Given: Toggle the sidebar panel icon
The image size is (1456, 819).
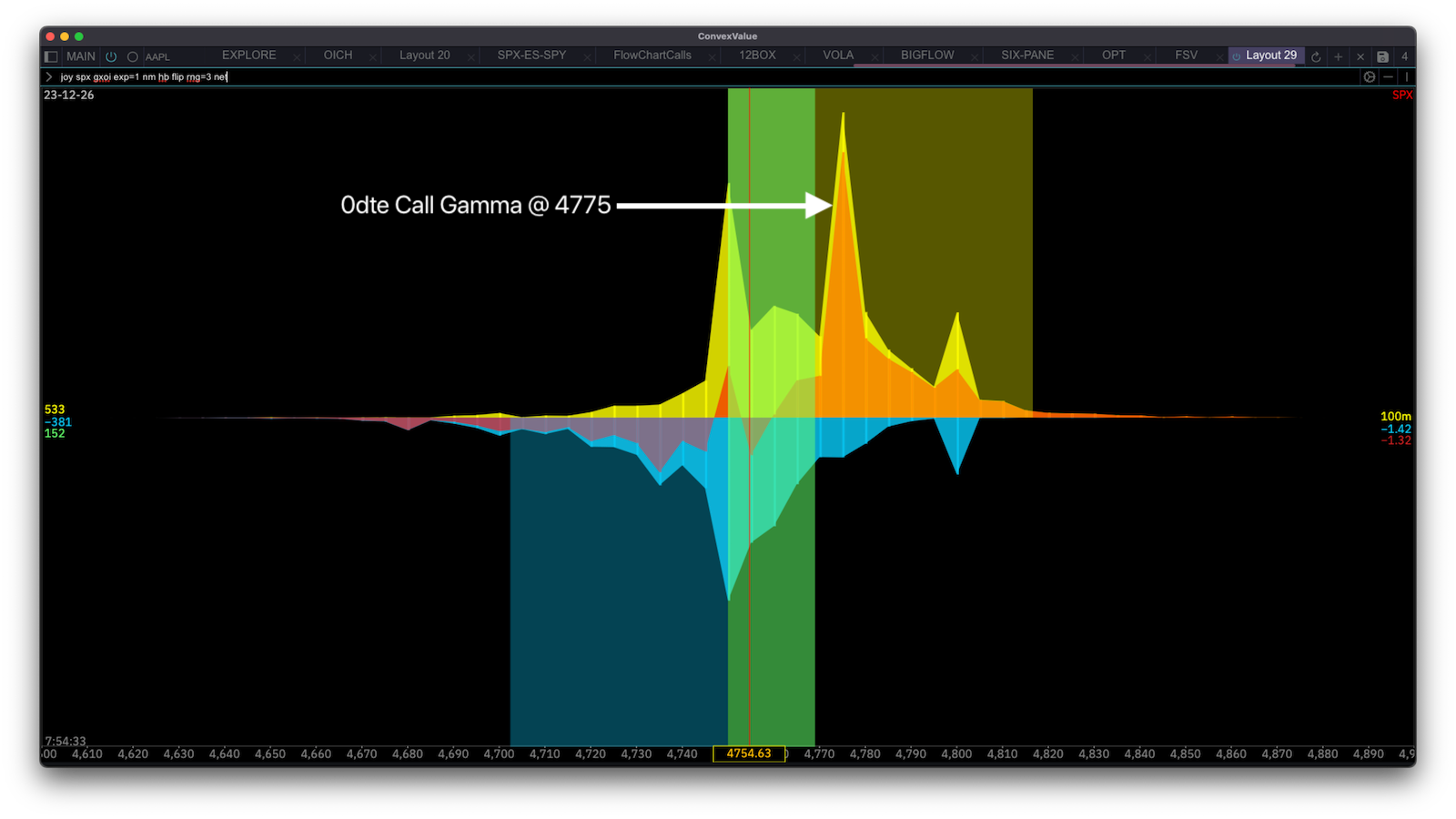Looking at the screenshot, I should 51,56.
